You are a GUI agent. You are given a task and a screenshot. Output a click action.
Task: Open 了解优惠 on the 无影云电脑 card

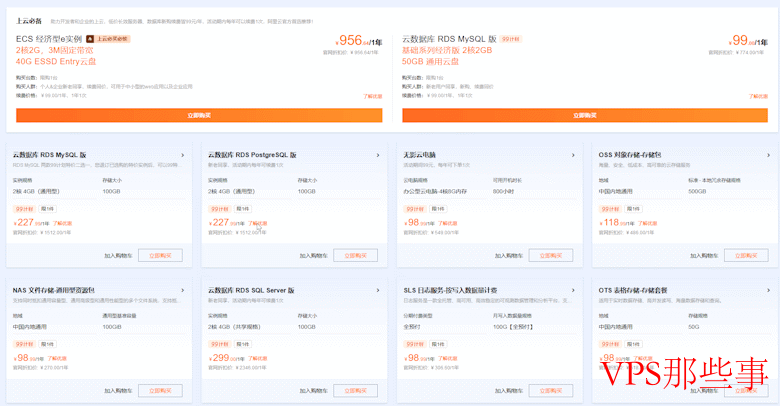click(x=448, y=223)
